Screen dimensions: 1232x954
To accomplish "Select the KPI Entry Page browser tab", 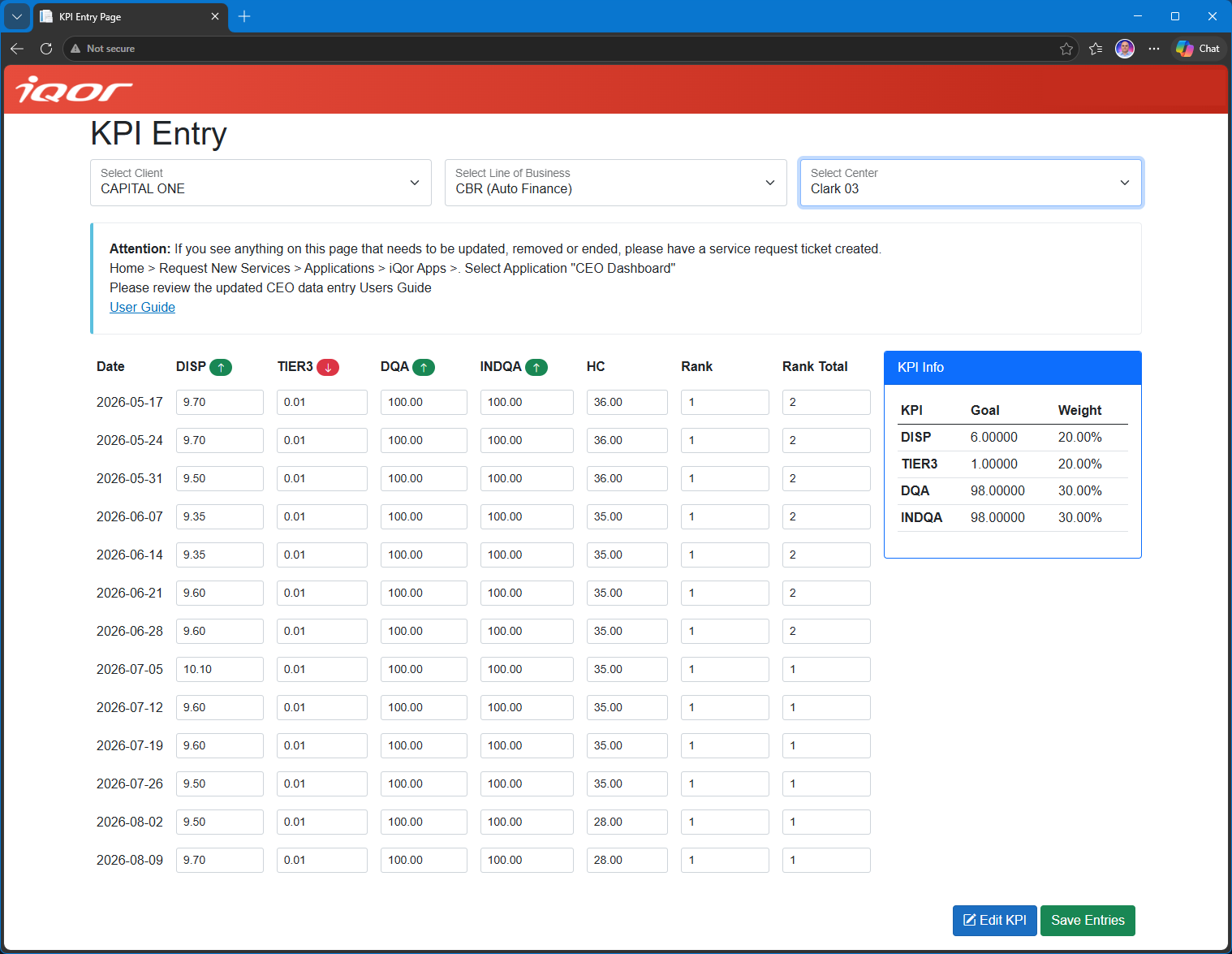I will coord(130,17).
